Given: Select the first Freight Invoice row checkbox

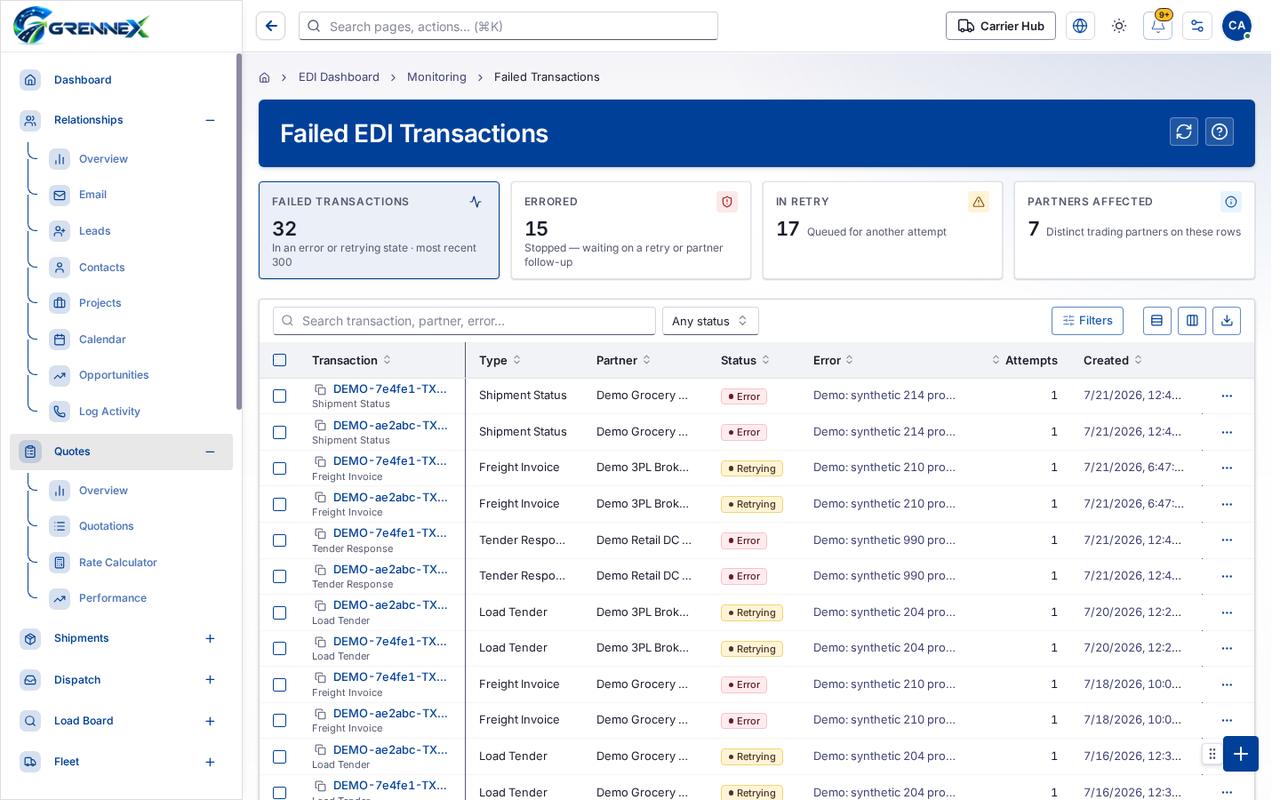Looking at the screenshot, I should [x=280, y=468].
